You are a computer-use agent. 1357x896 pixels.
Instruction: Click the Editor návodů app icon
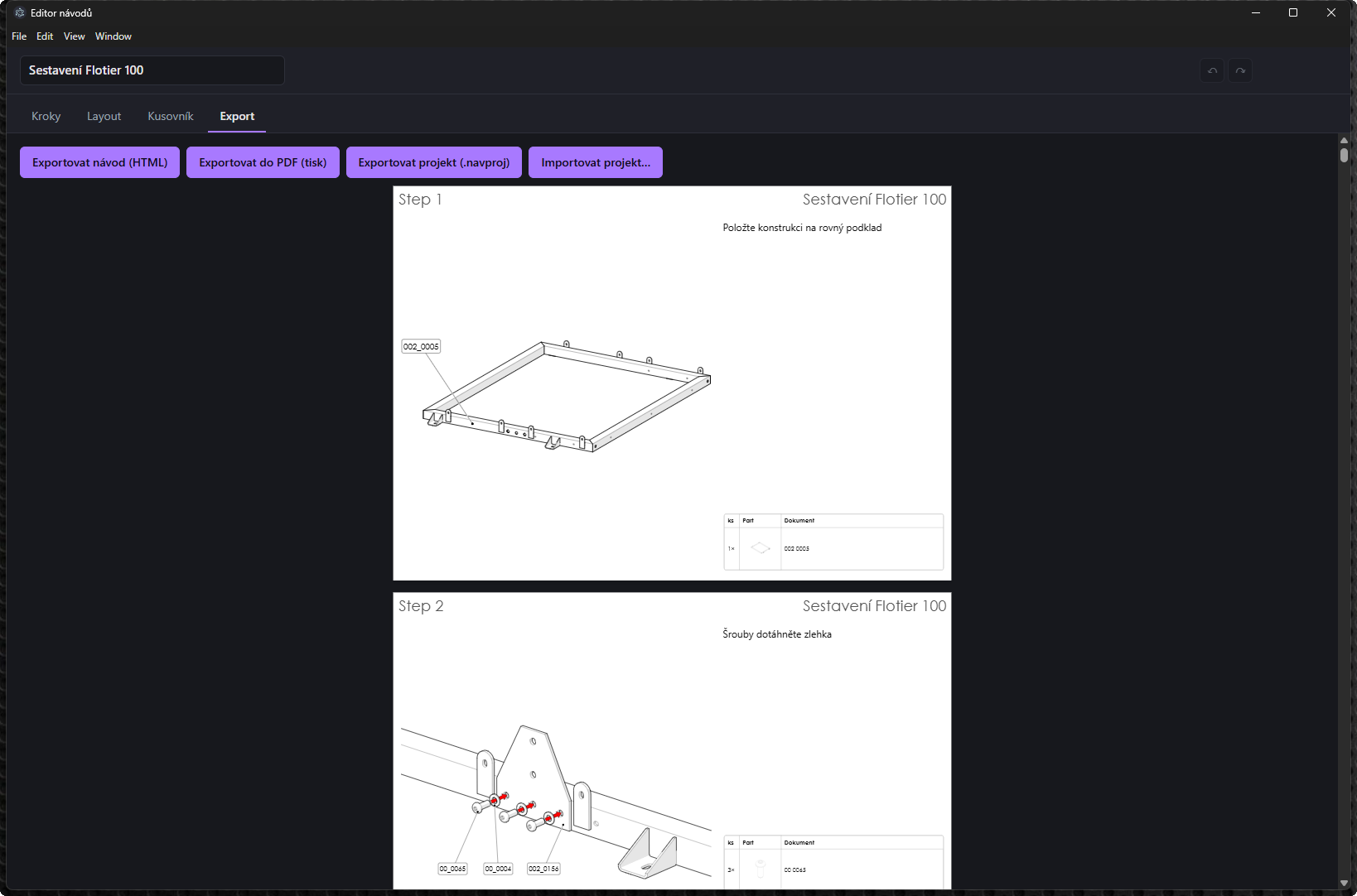click(20, 12)
